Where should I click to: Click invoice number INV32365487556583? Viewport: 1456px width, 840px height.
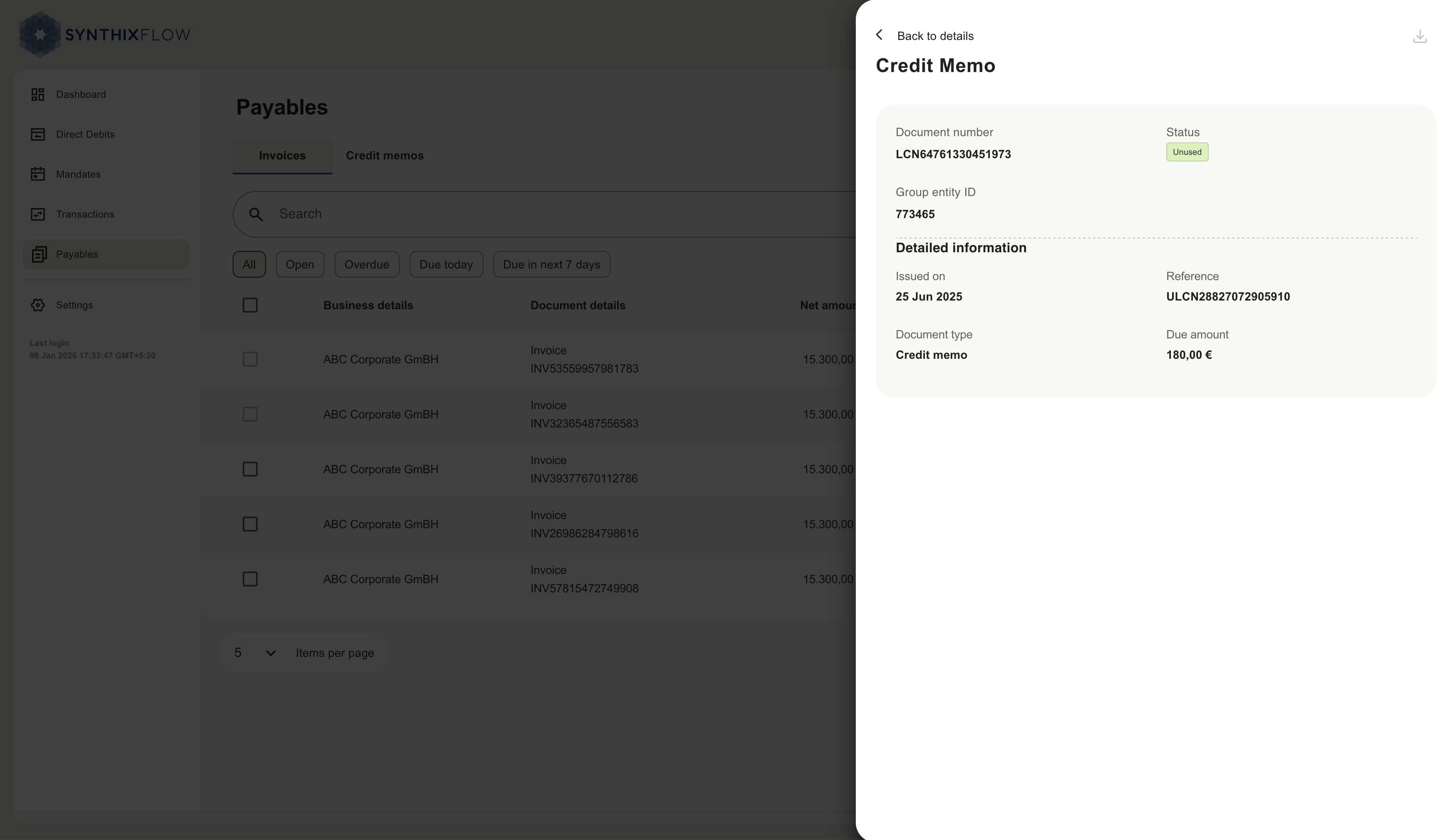click(584, 423)
